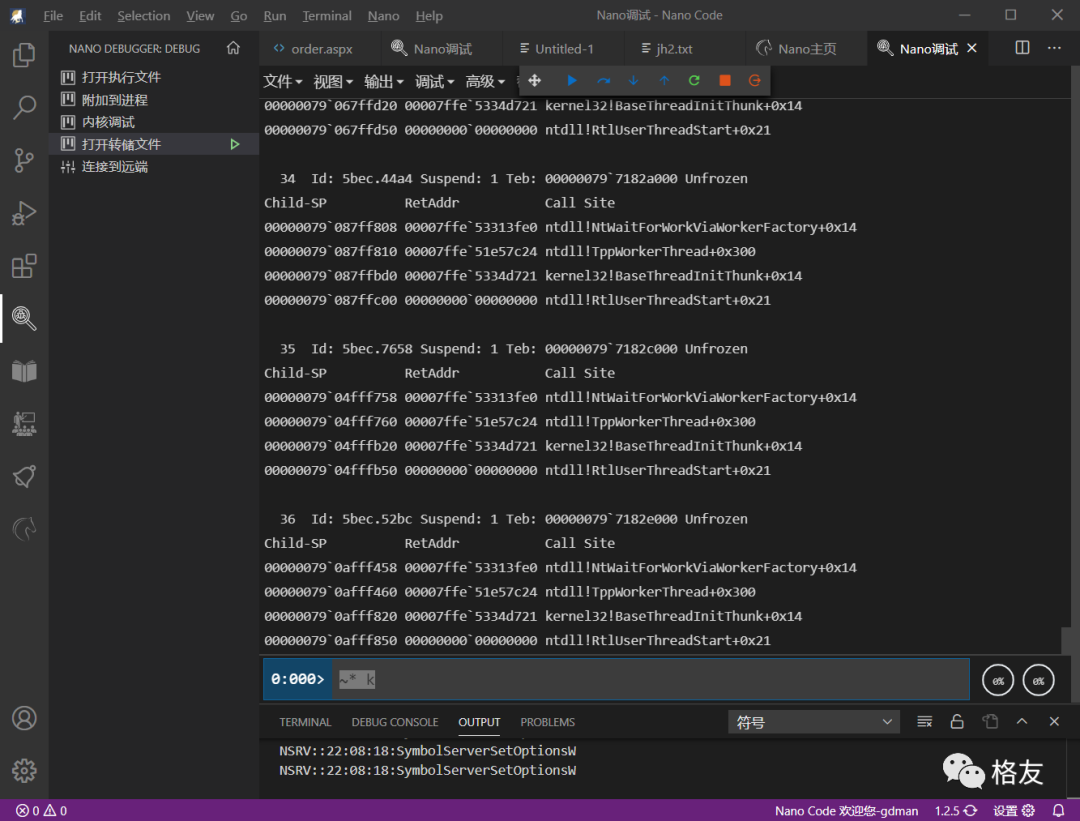Viewport: 1080px width, 821px height.
Task: Open notifications bell in status bar
Action: tap(1059, 811)
